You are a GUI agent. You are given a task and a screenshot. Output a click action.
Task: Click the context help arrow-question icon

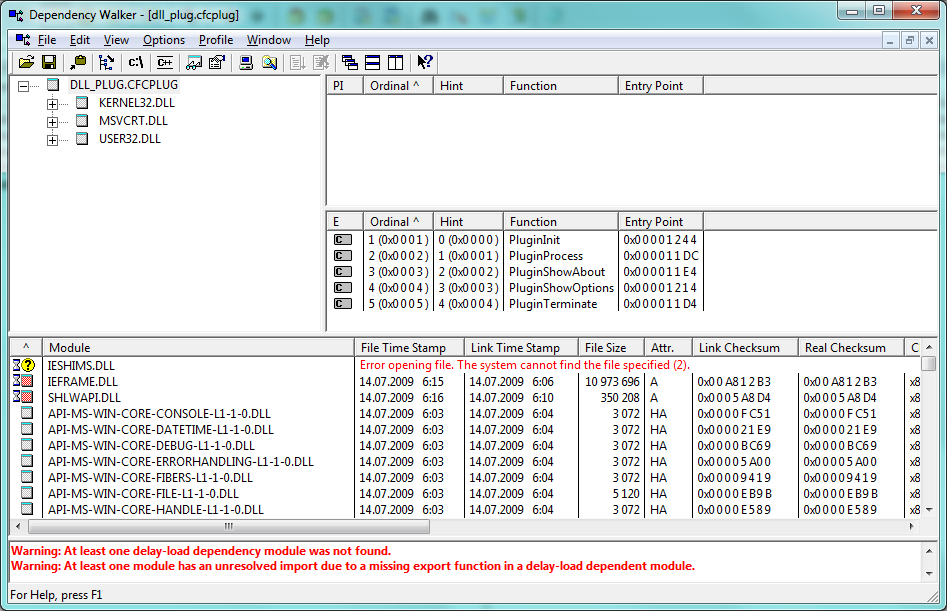(x=425, y=62)
